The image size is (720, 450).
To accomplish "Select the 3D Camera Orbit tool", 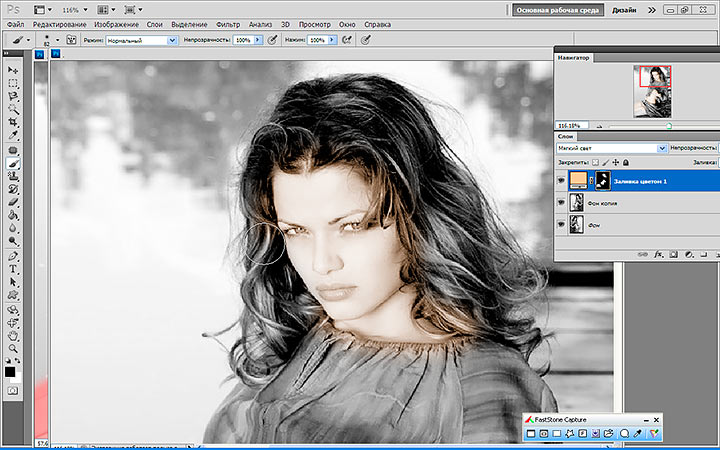I will 13,323.
